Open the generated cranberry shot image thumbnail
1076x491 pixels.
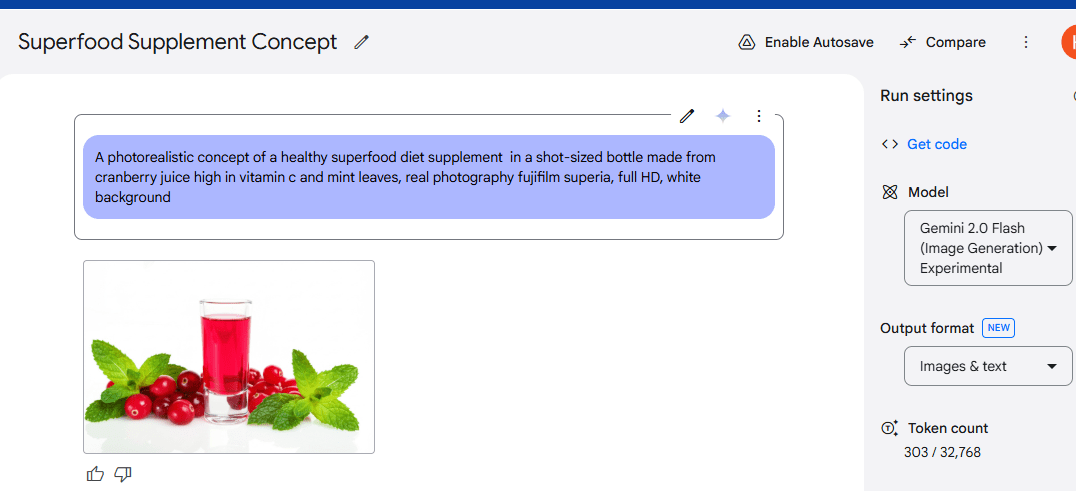coord(229,357)
